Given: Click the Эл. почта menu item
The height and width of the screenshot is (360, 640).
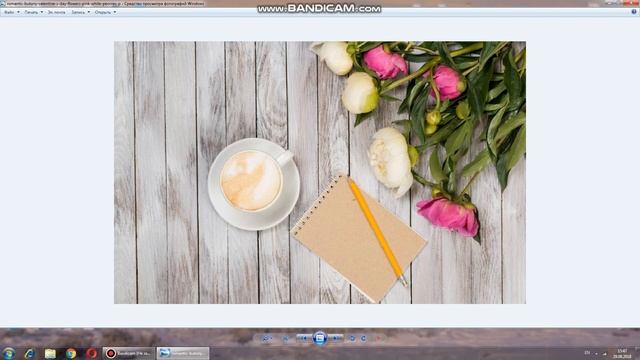Looking at the screenshot, I should click(56, 12).
